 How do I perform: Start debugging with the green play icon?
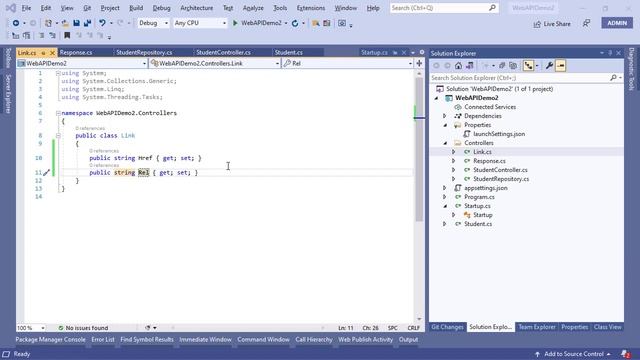coord(235,23)
